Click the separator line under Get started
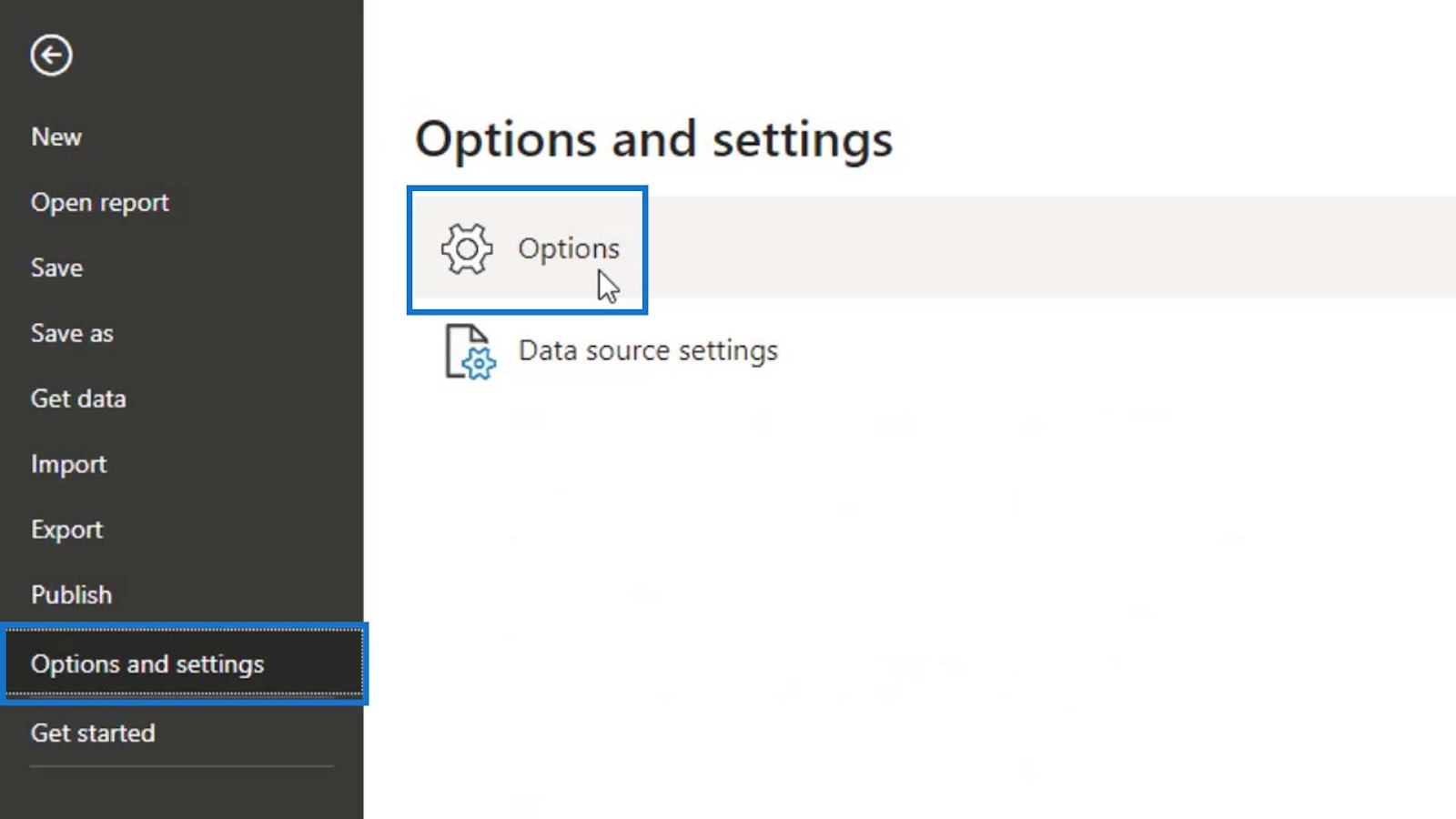 [x=182, y=766]
